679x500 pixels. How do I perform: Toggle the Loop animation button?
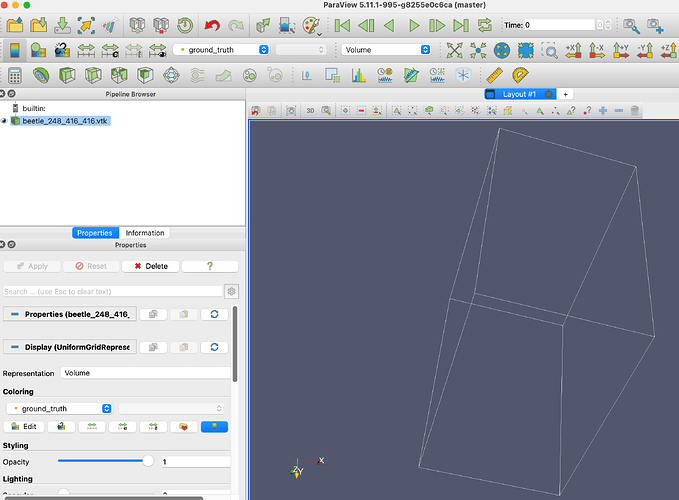[x=485, y=25]
